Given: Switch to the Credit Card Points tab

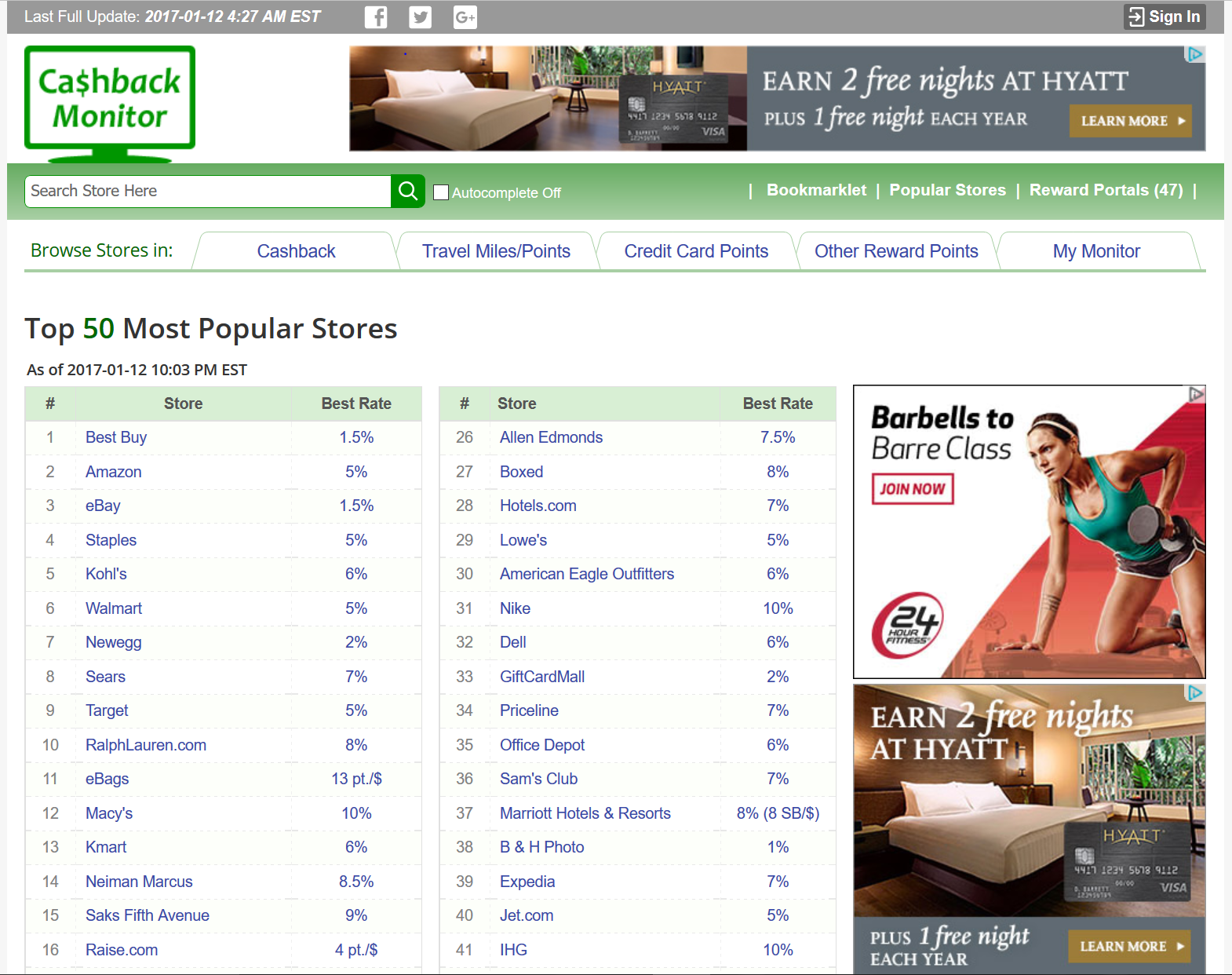Looking at the screenshot, I should (x=696, y=251).
